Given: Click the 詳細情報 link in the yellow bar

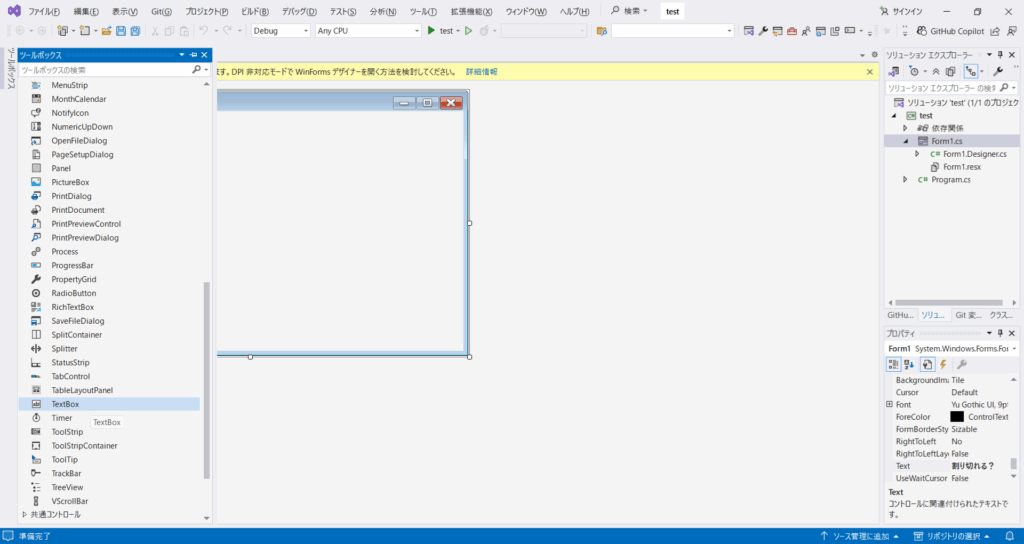Looking at the screenshot, I should click(481, 72).
